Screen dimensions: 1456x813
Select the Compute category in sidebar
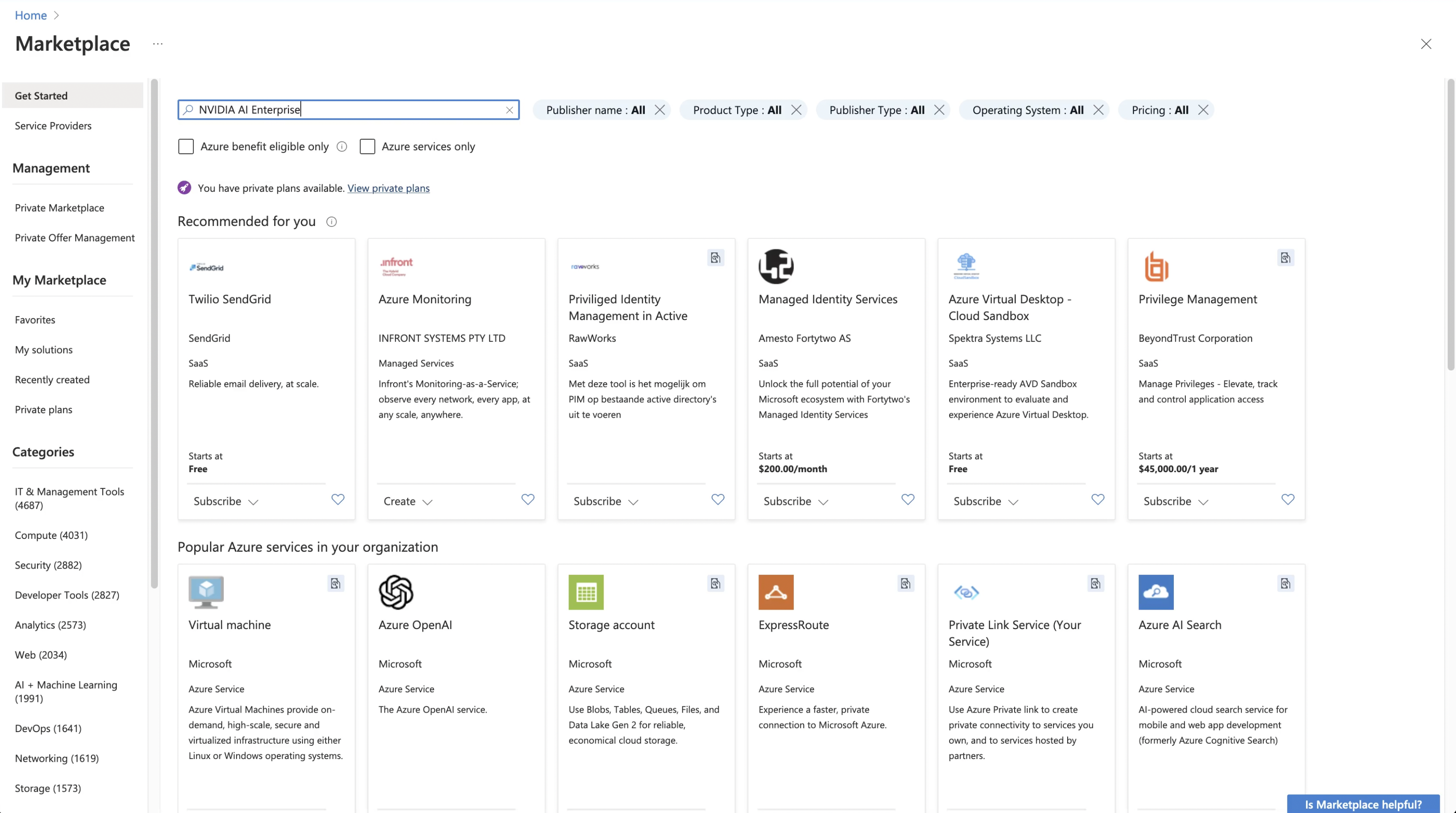(51, 535)
